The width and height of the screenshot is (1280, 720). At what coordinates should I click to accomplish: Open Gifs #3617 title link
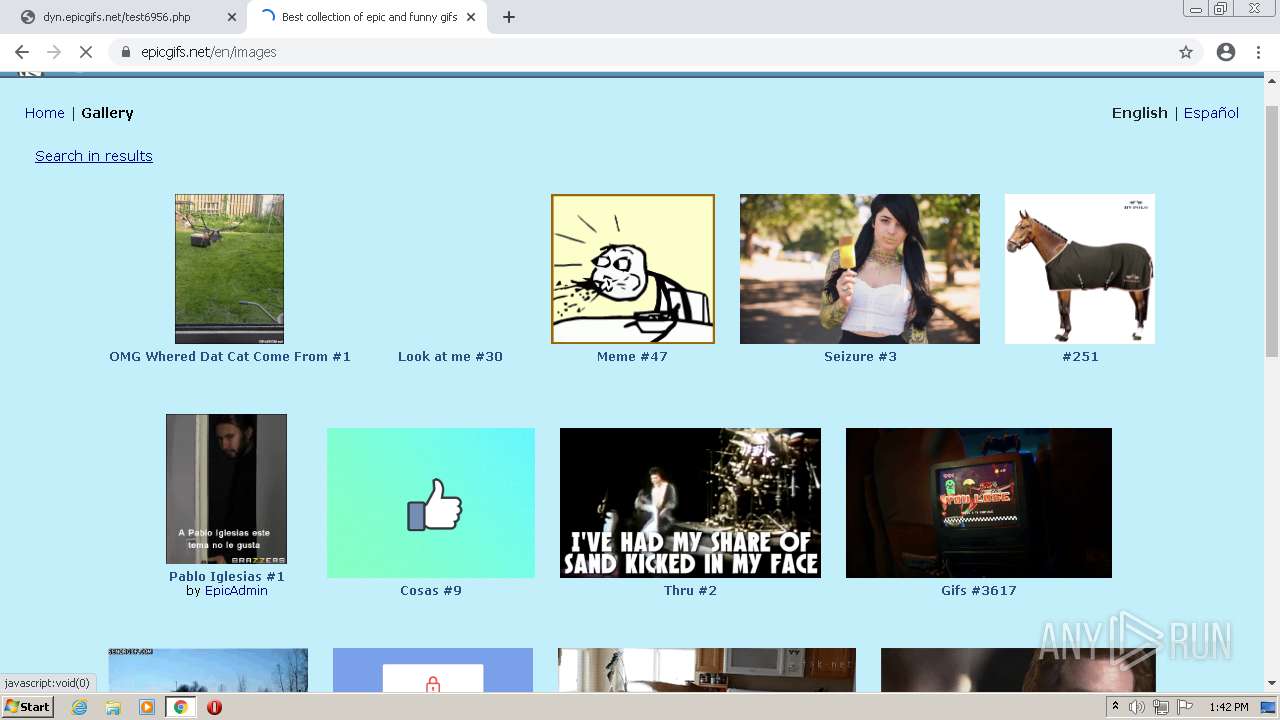click(979, 591)
